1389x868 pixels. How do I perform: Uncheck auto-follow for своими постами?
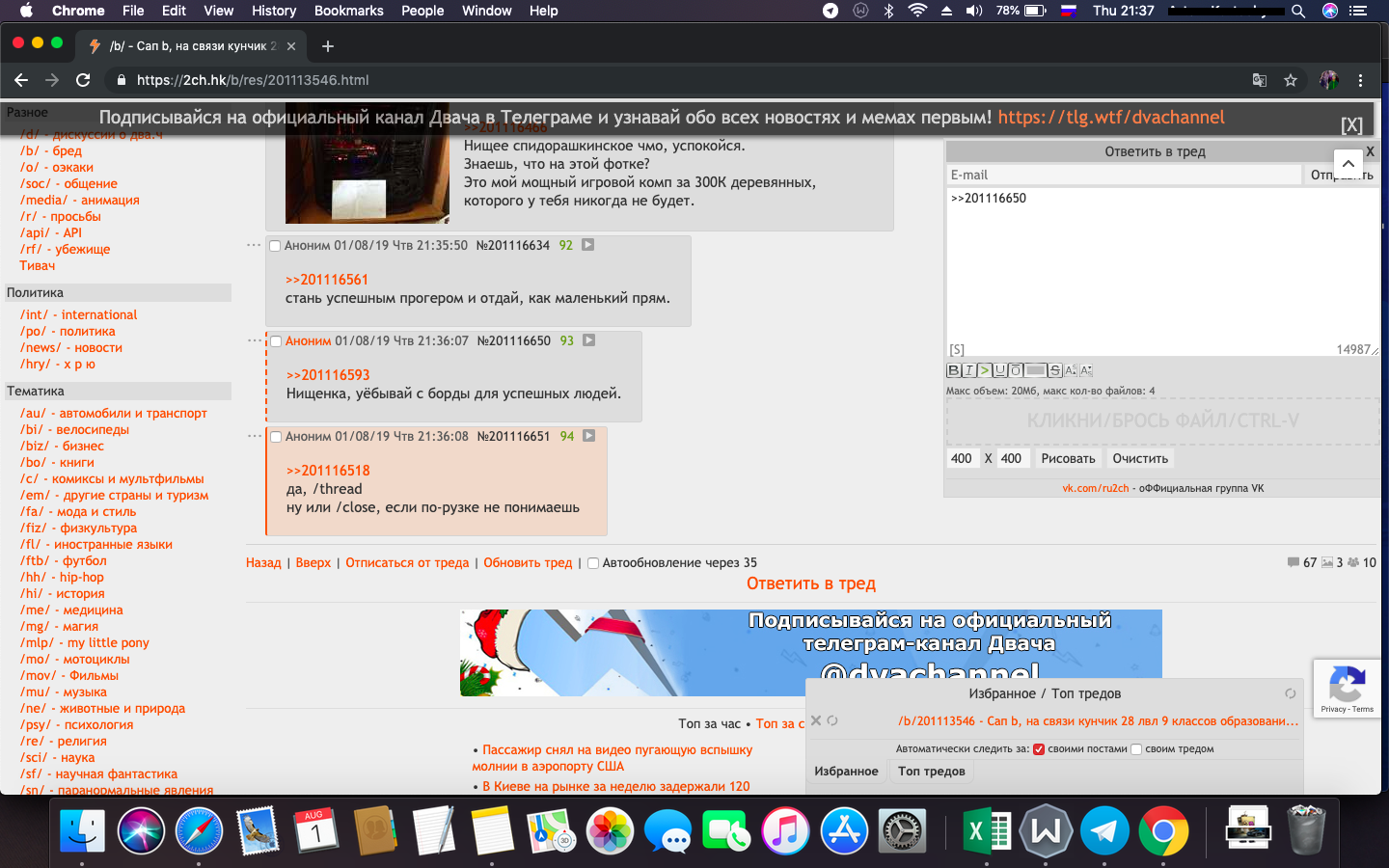click(x=1039, y=749)
